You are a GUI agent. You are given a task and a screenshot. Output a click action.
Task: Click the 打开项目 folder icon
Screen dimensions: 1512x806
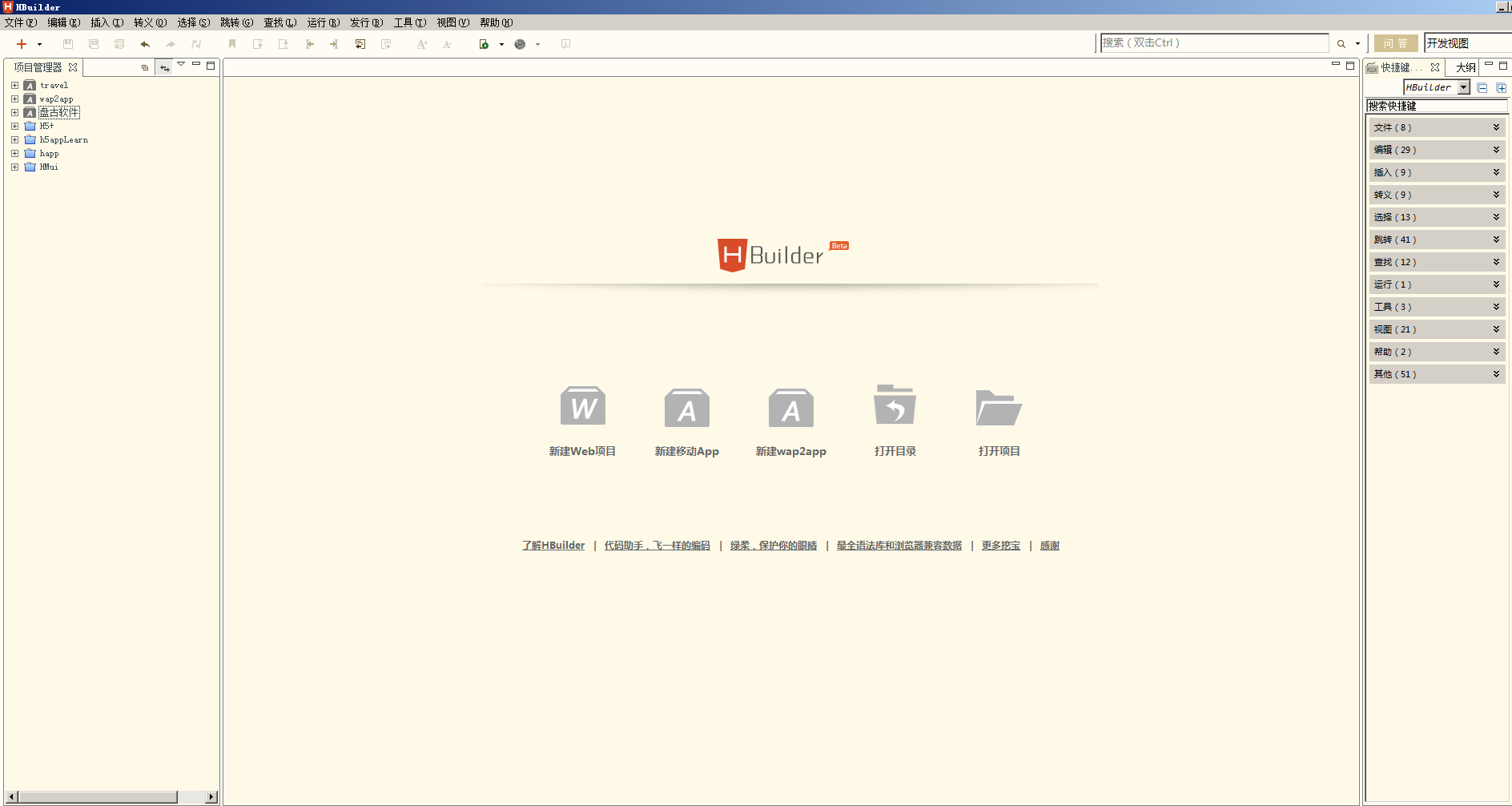coord(999,407)
